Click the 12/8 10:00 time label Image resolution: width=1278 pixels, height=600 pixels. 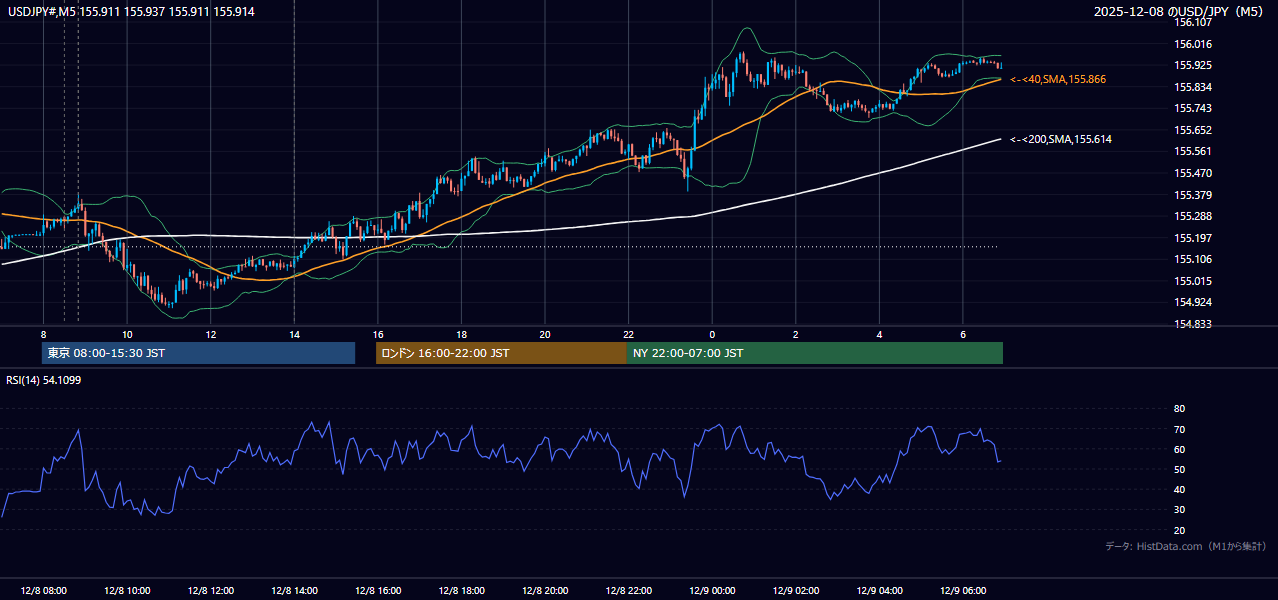point(127,591)
